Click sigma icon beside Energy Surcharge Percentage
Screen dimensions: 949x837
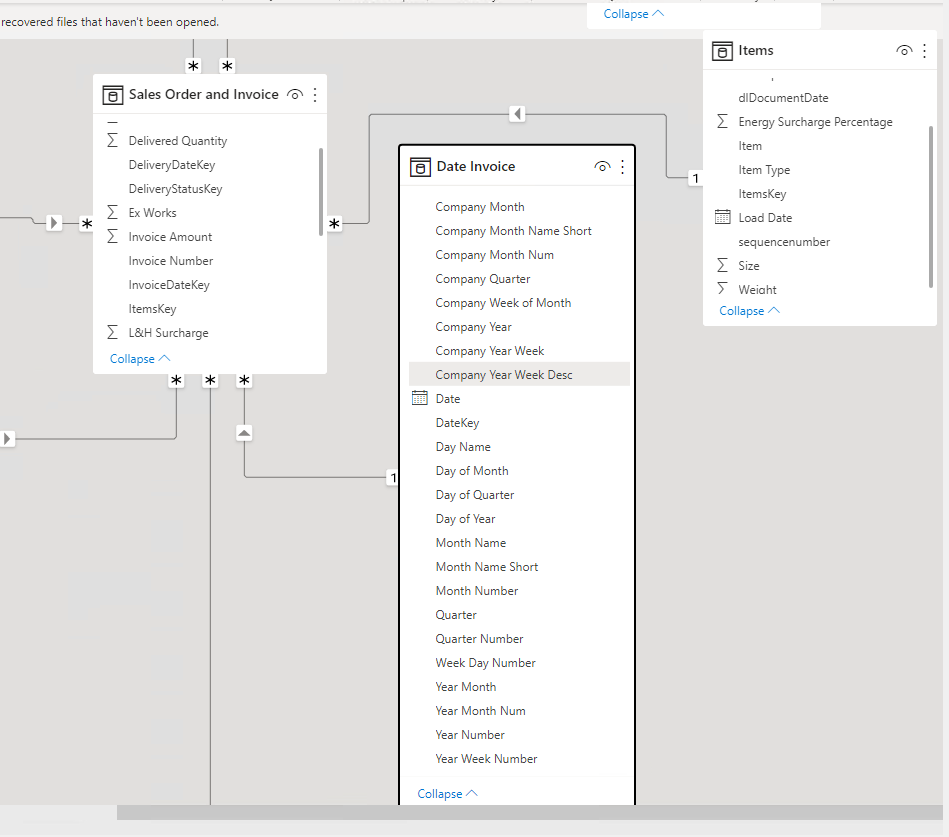coord(722,122)
